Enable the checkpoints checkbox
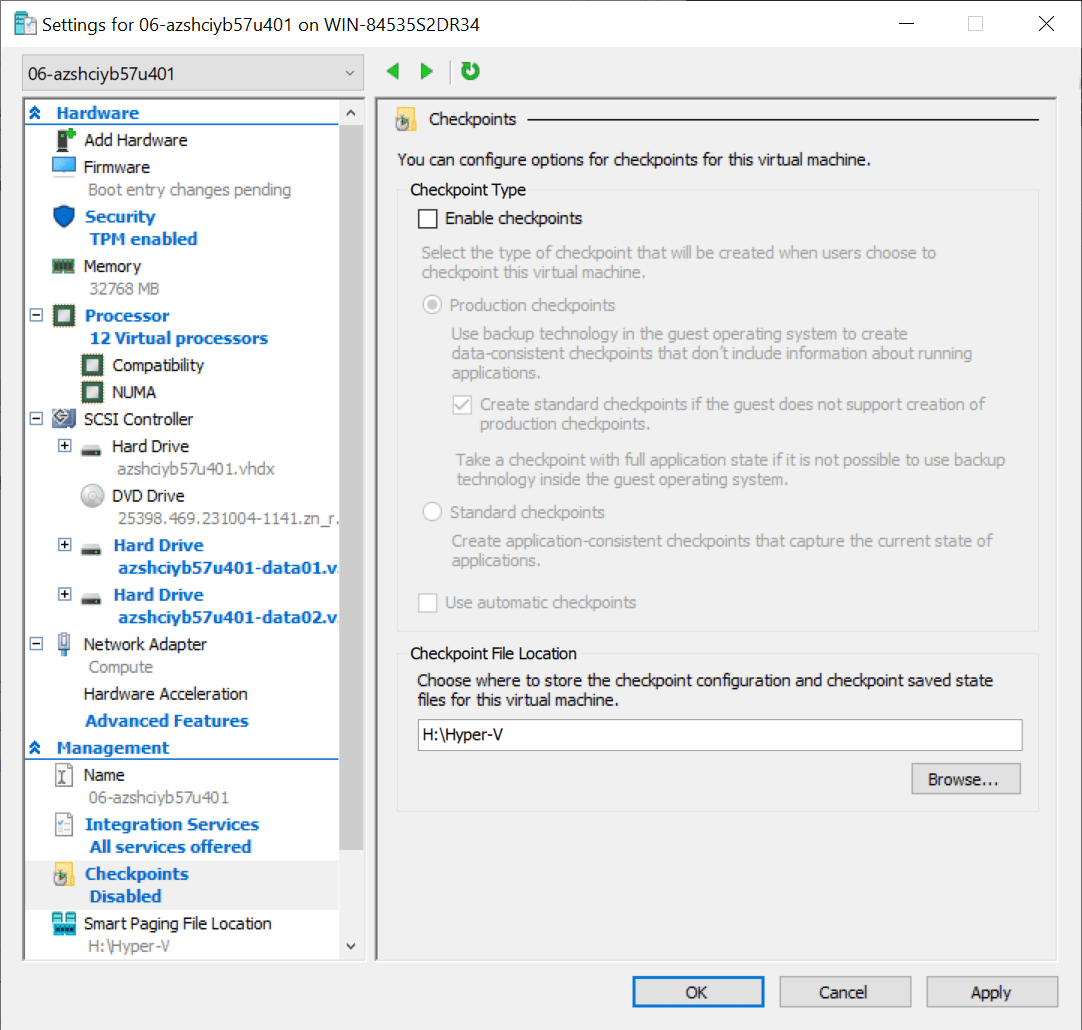This screenshot has height=1030, width=1082. [428, 219]
